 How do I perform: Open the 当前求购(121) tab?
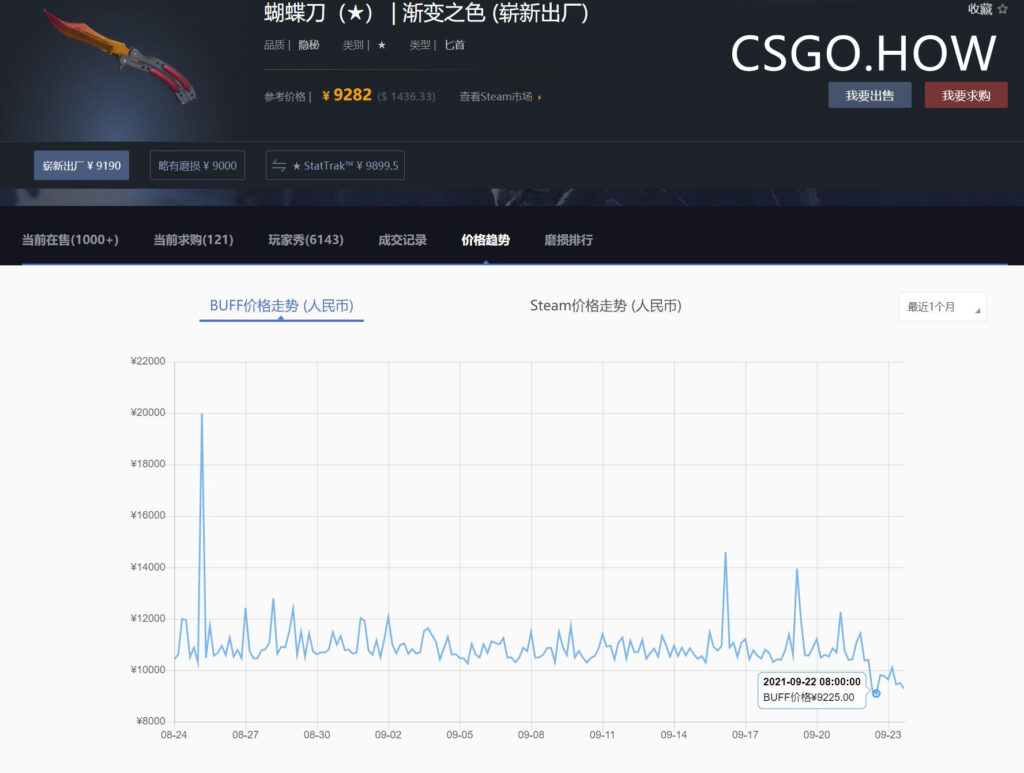(x=193, y=240)
